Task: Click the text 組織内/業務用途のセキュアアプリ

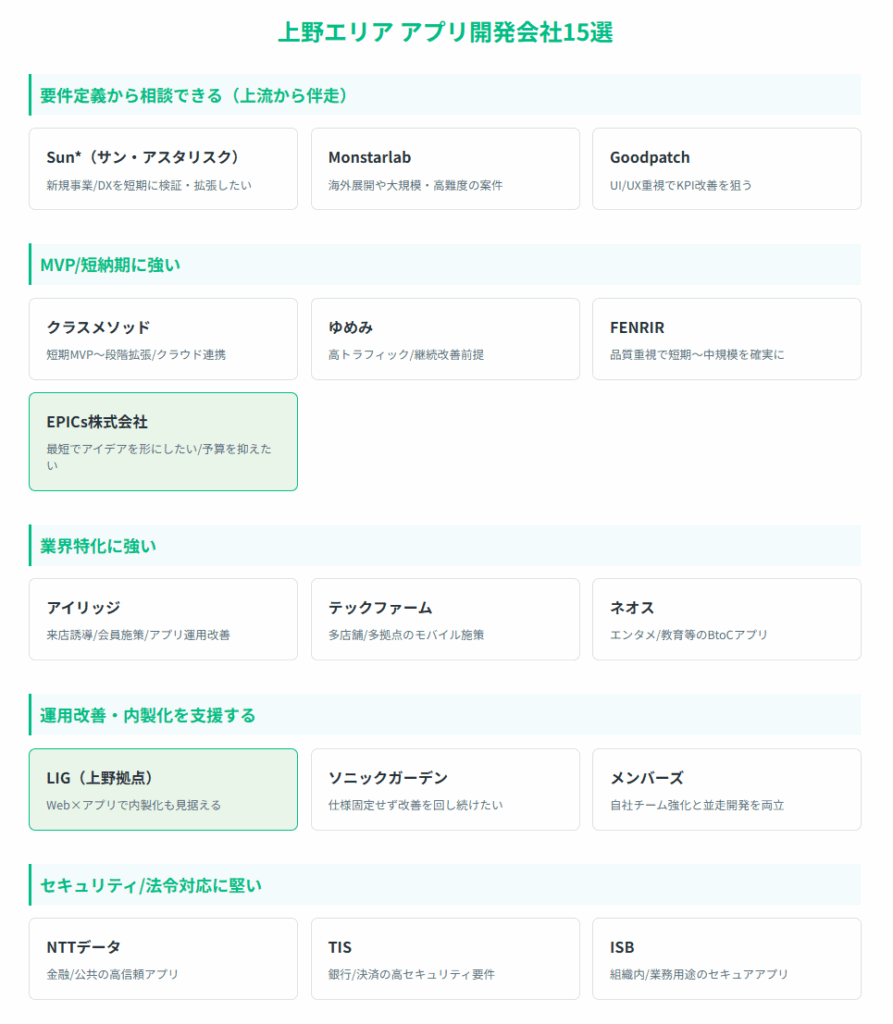Action: [699, 974]
